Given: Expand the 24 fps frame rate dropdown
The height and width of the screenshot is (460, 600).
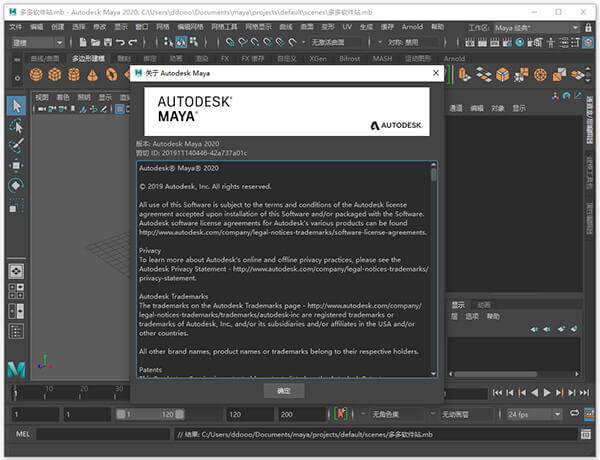Looking at the screenshot, I should pos(534,414).
